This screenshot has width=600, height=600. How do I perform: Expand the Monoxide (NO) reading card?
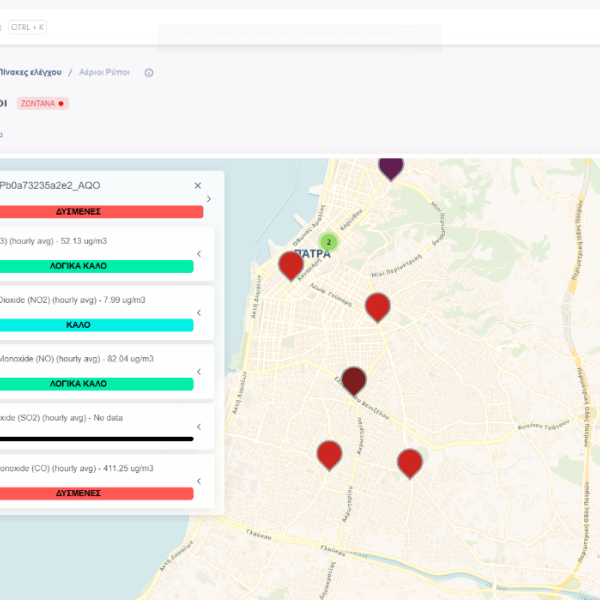tap(198, 371)
